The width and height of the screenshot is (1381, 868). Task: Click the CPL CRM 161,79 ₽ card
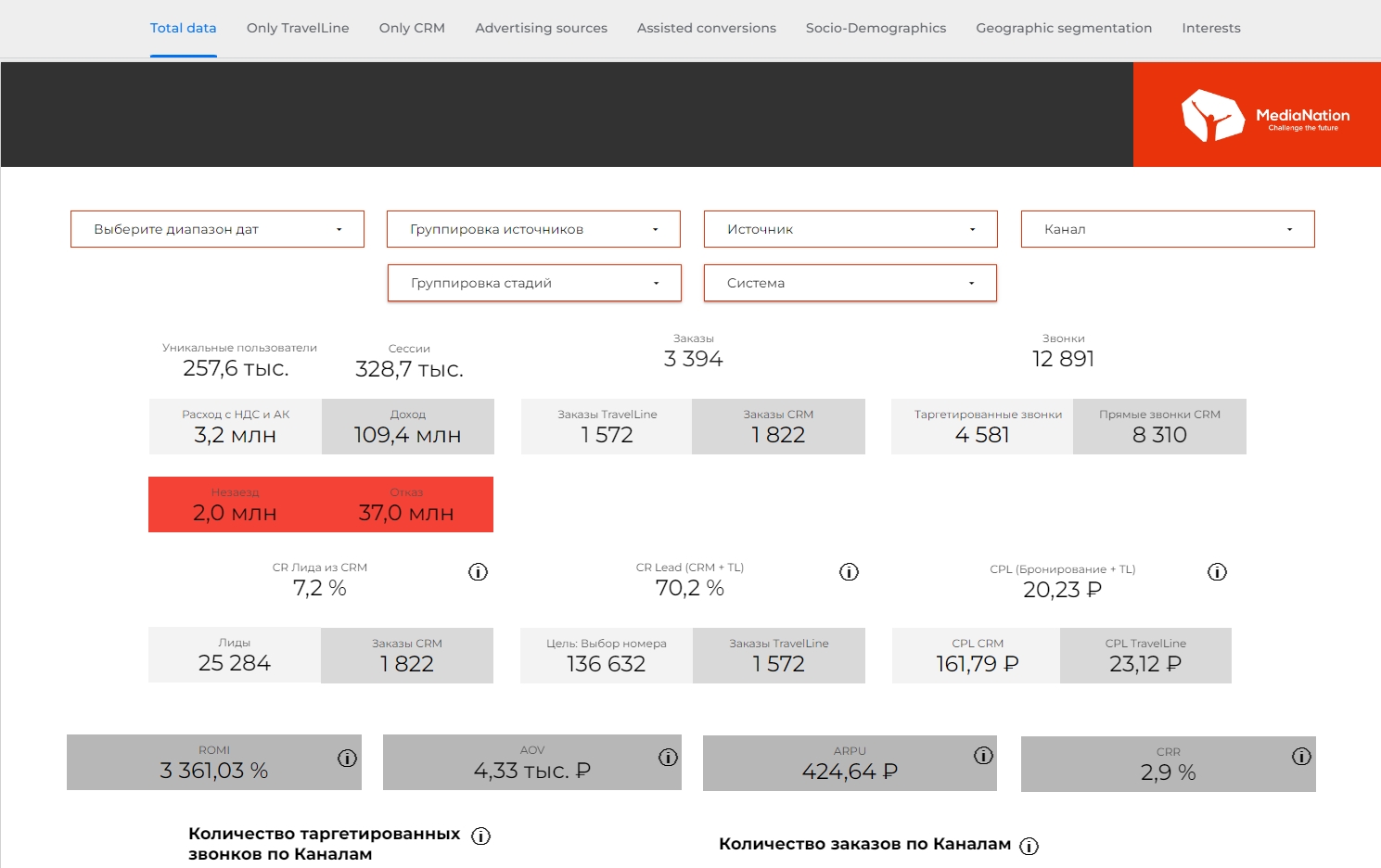[x=976, y=656]
